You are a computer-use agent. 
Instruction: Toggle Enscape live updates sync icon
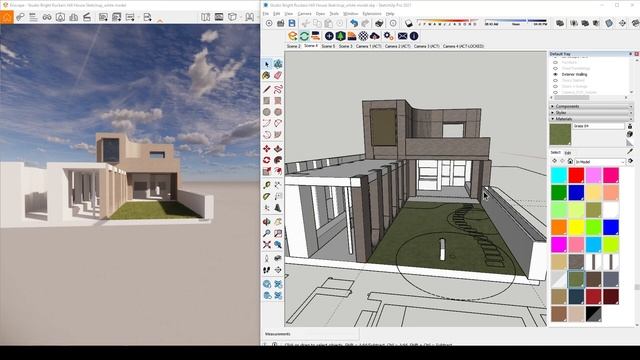[x=304, y=36]
